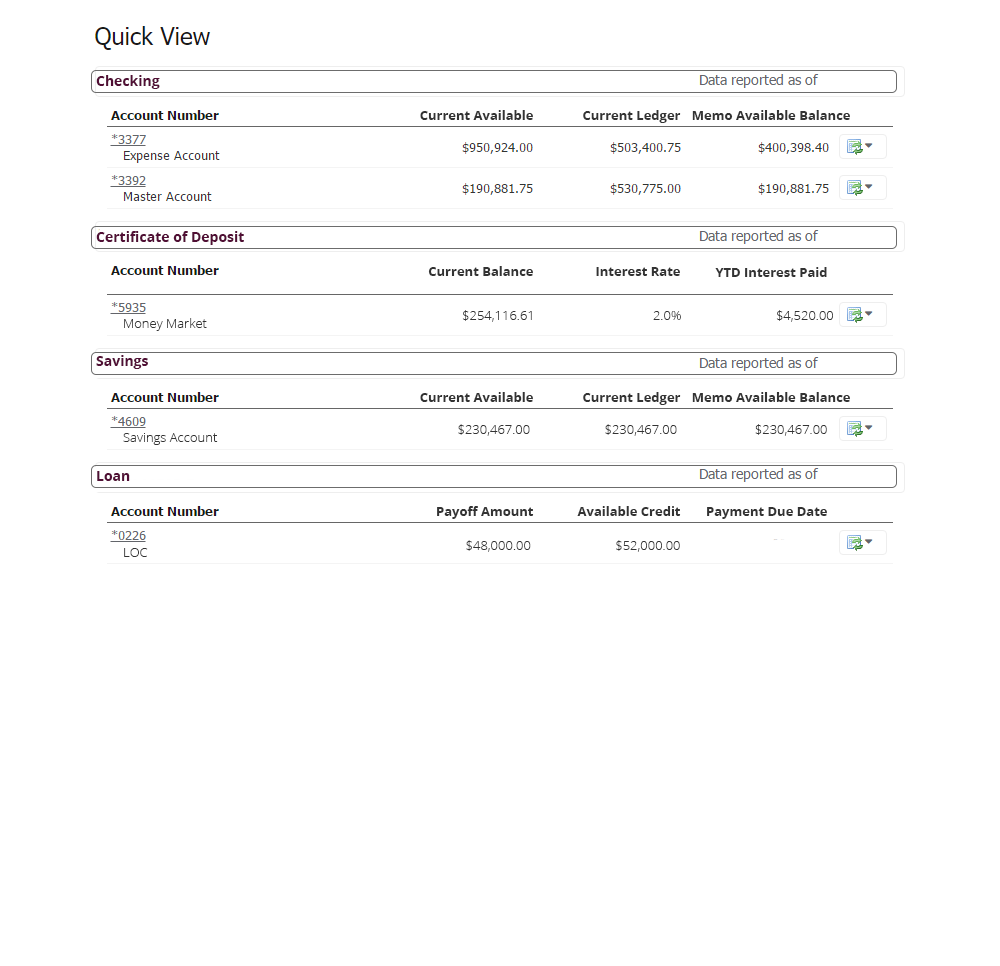Open savings account *4609 details
1000x966 pixels.
[129, 422]
